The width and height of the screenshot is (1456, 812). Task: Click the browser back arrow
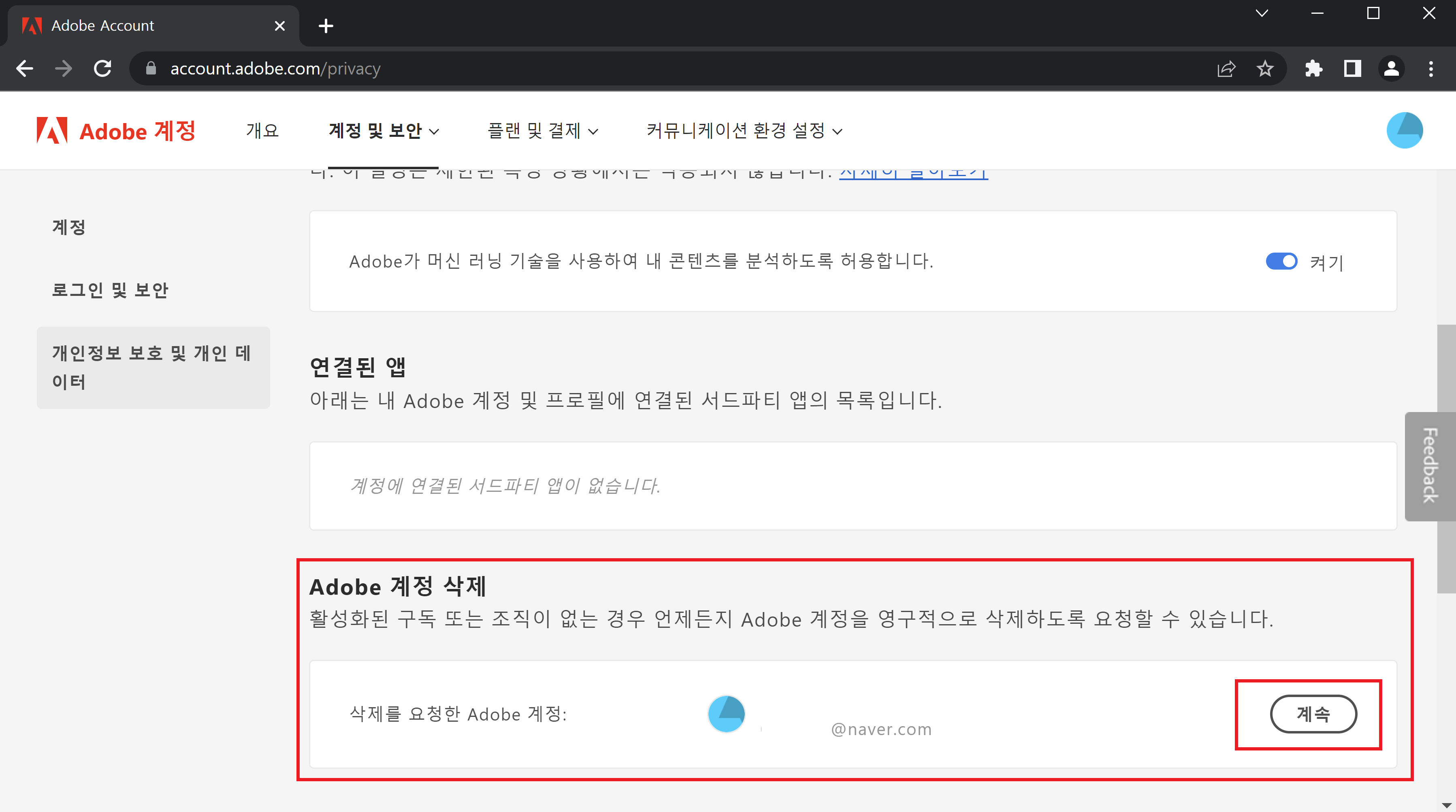pyautogui.click(x=24, y=68)
